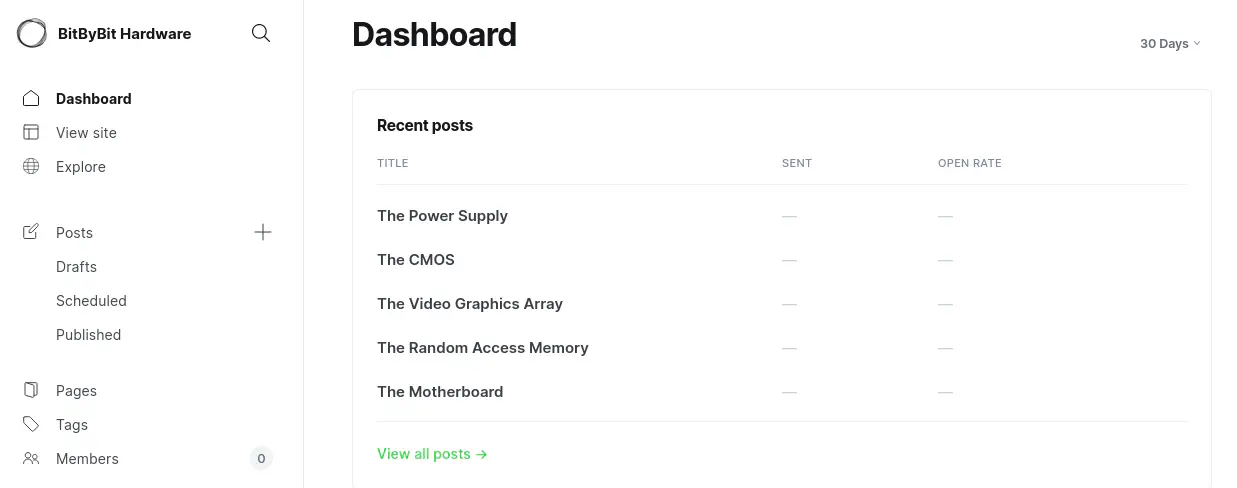Viewport: 1237px width, 488px height.
Task: Open The Random Access Memory post
Action: (482, 348)
